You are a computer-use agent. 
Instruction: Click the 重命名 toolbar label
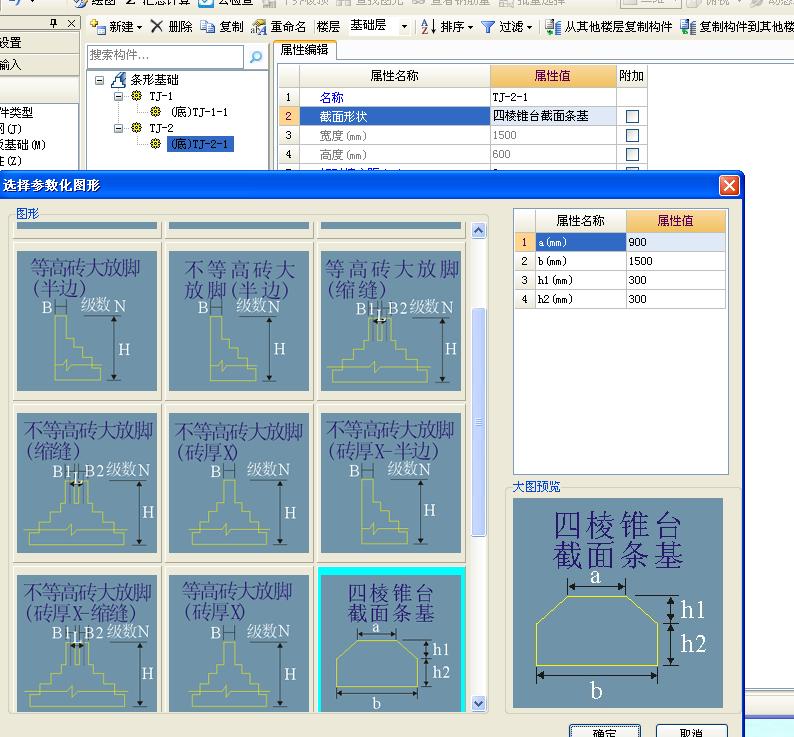tap(288, 27)
